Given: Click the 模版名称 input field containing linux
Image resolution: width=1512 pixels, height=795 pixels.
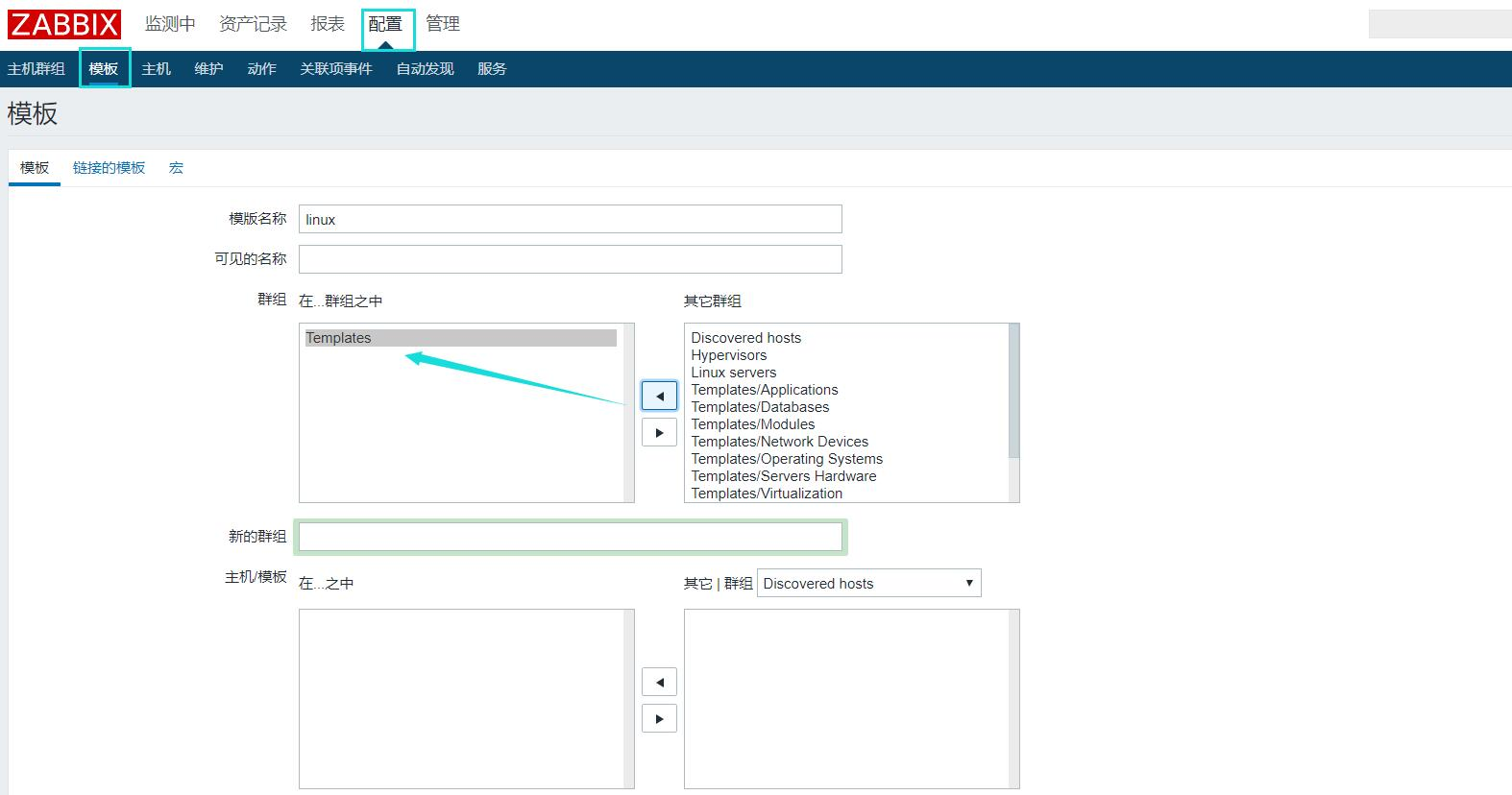Looking at the screenshot, I should tap(571, 219).
